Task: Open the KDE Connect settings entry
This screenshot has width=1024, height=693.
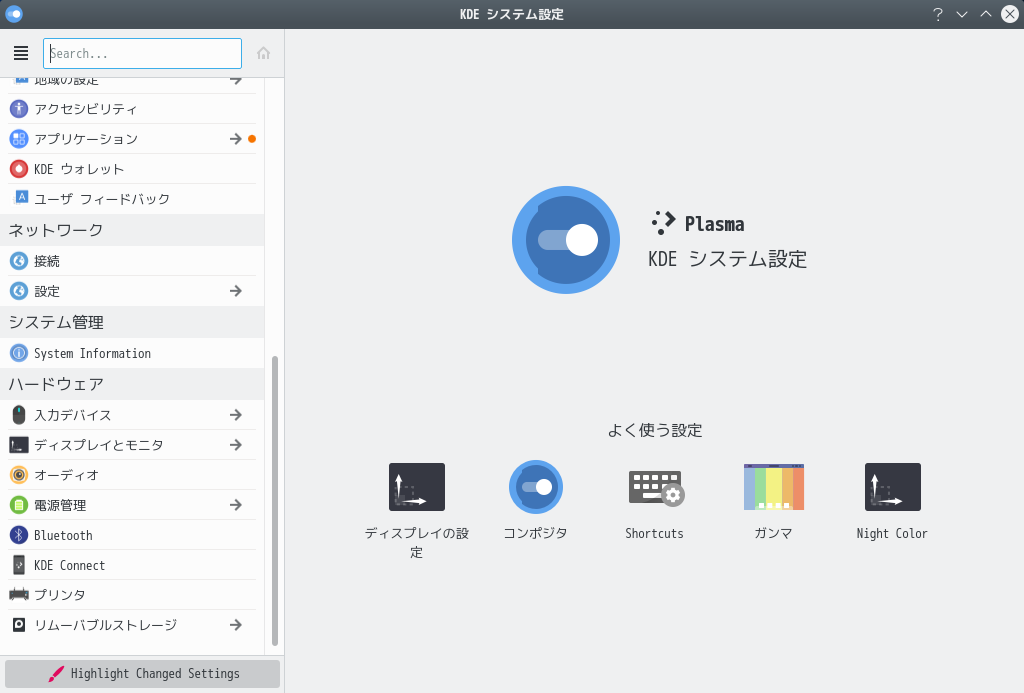Action: click(69, 565)
